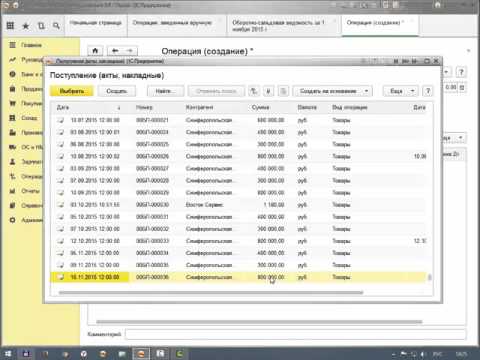Open dropdown arrow left of help in Операция window
The width and height of the screenshot is (480, 360).
pyautogui.click(x=446, y=72)
